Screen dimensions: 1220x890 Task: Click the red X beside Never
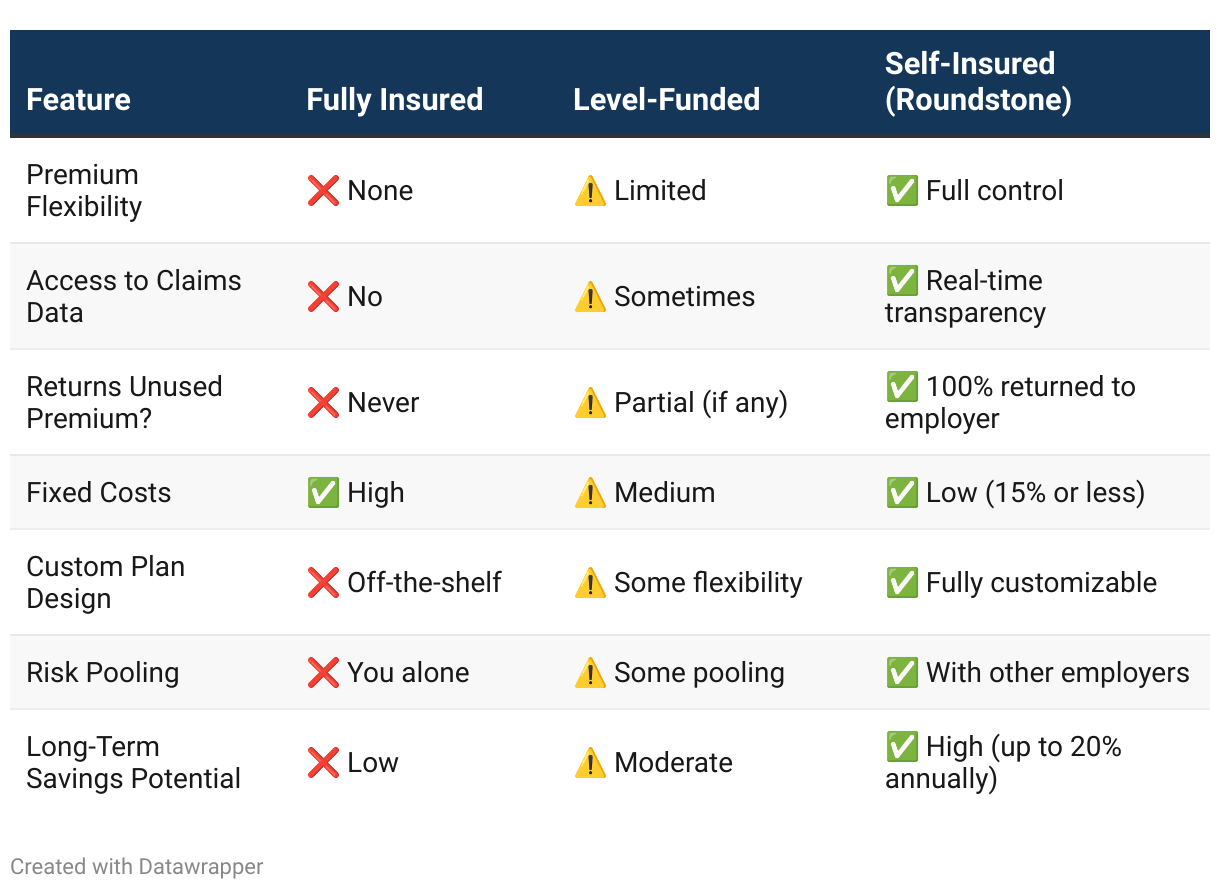point(323,403)
